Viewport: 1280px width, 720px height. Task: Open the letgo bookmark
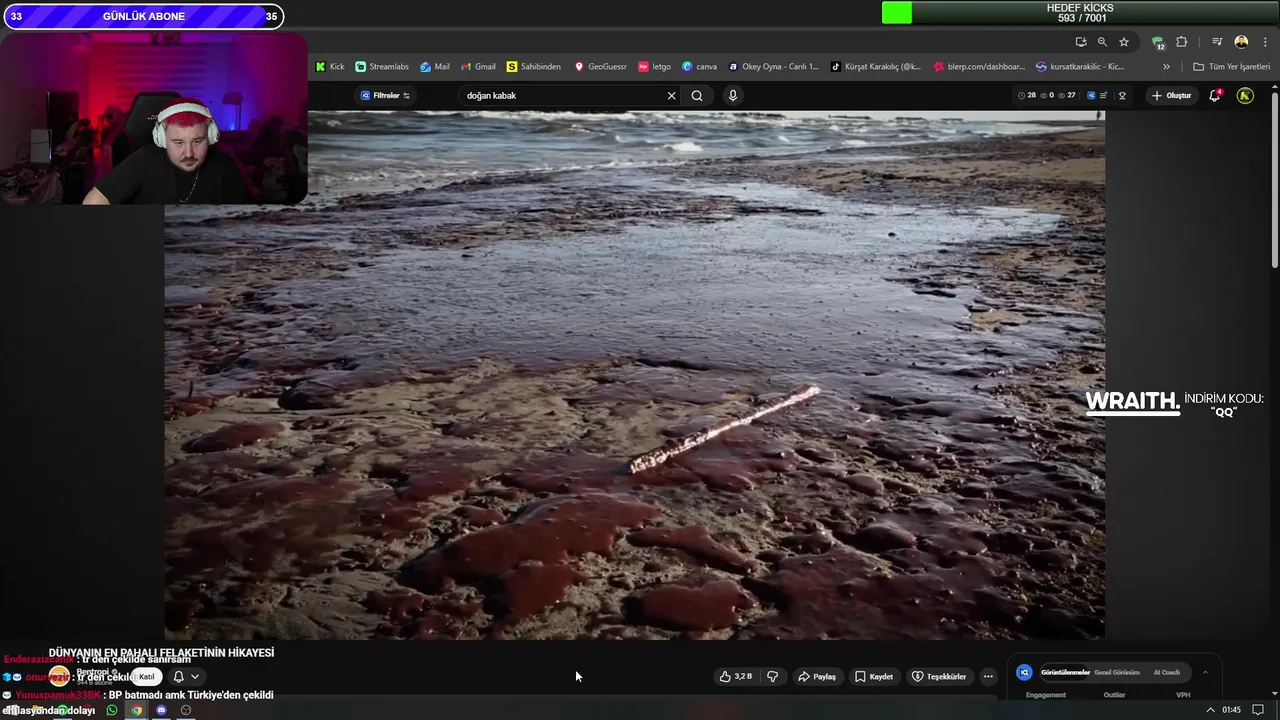655,67
